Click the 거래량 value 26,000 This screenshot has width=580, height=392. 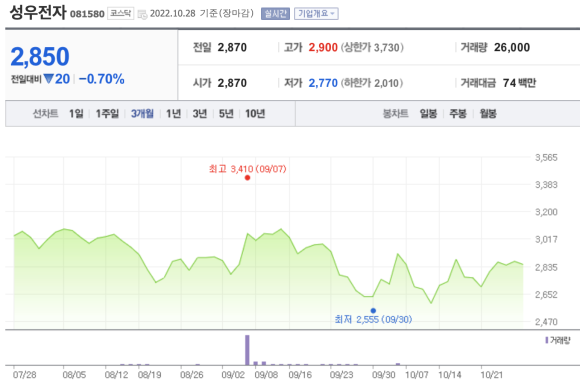(x=512, y=47)
